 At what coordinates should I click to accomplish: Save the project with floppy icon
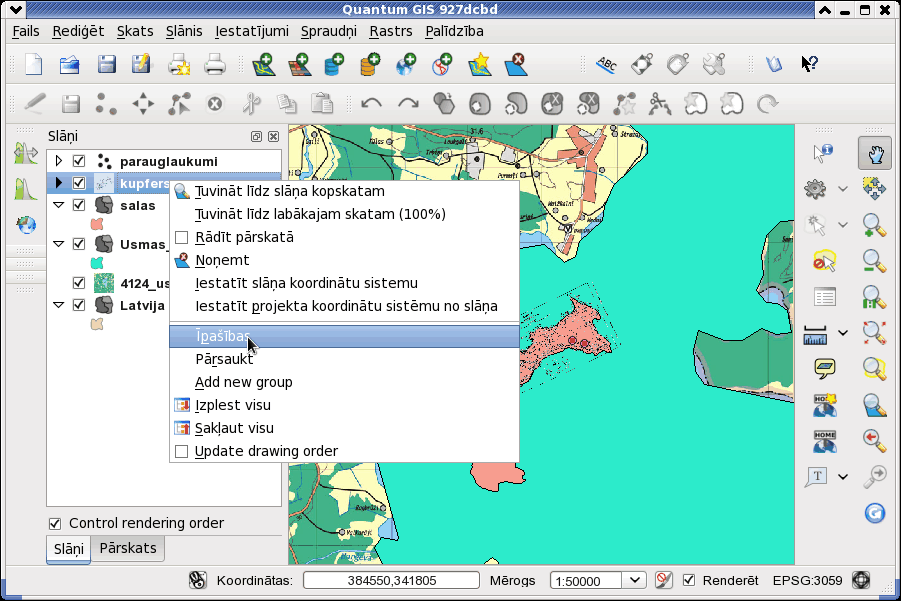(106, 64)
